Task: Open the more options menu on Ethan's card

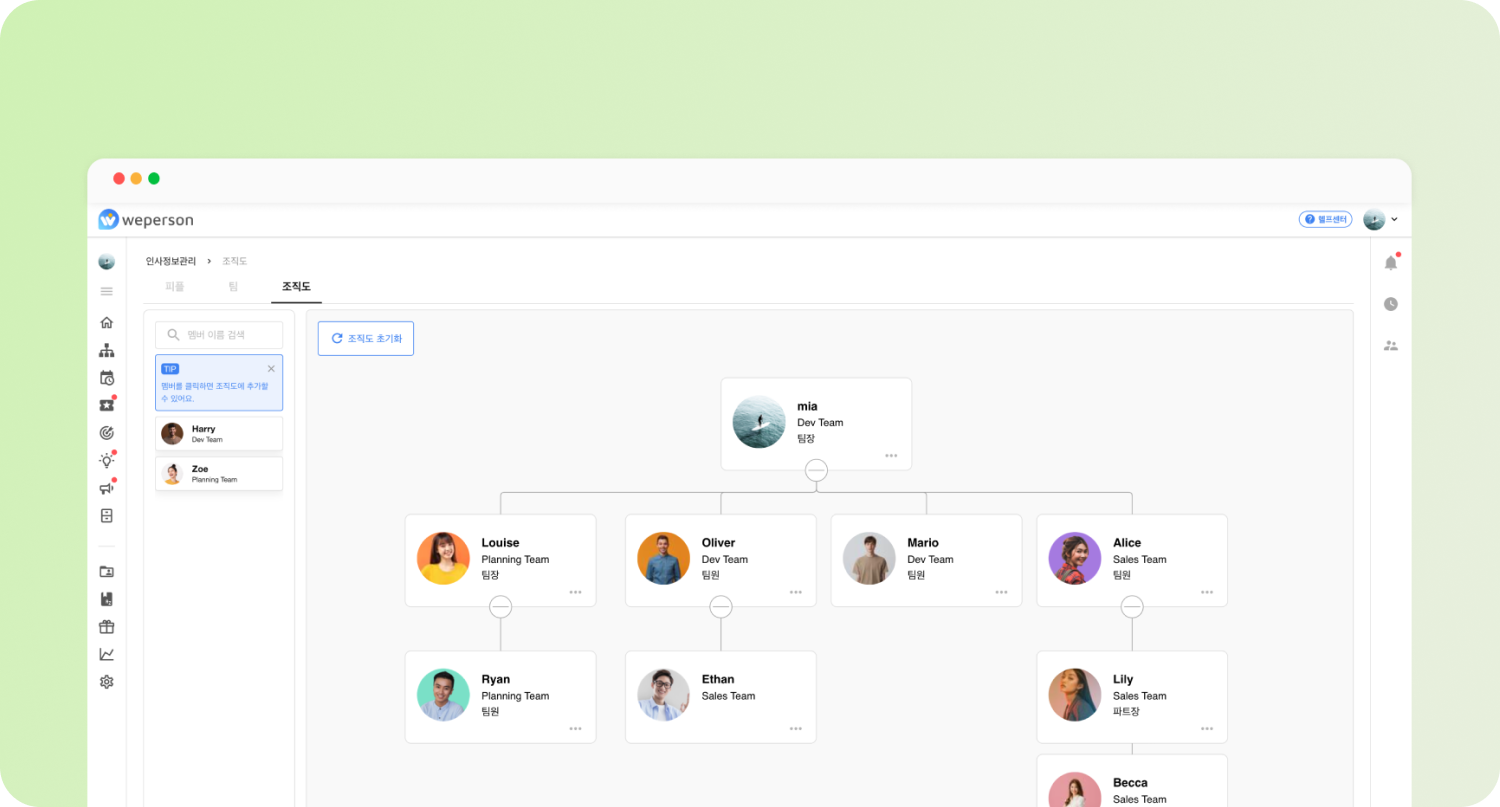Action: point(795,729)
